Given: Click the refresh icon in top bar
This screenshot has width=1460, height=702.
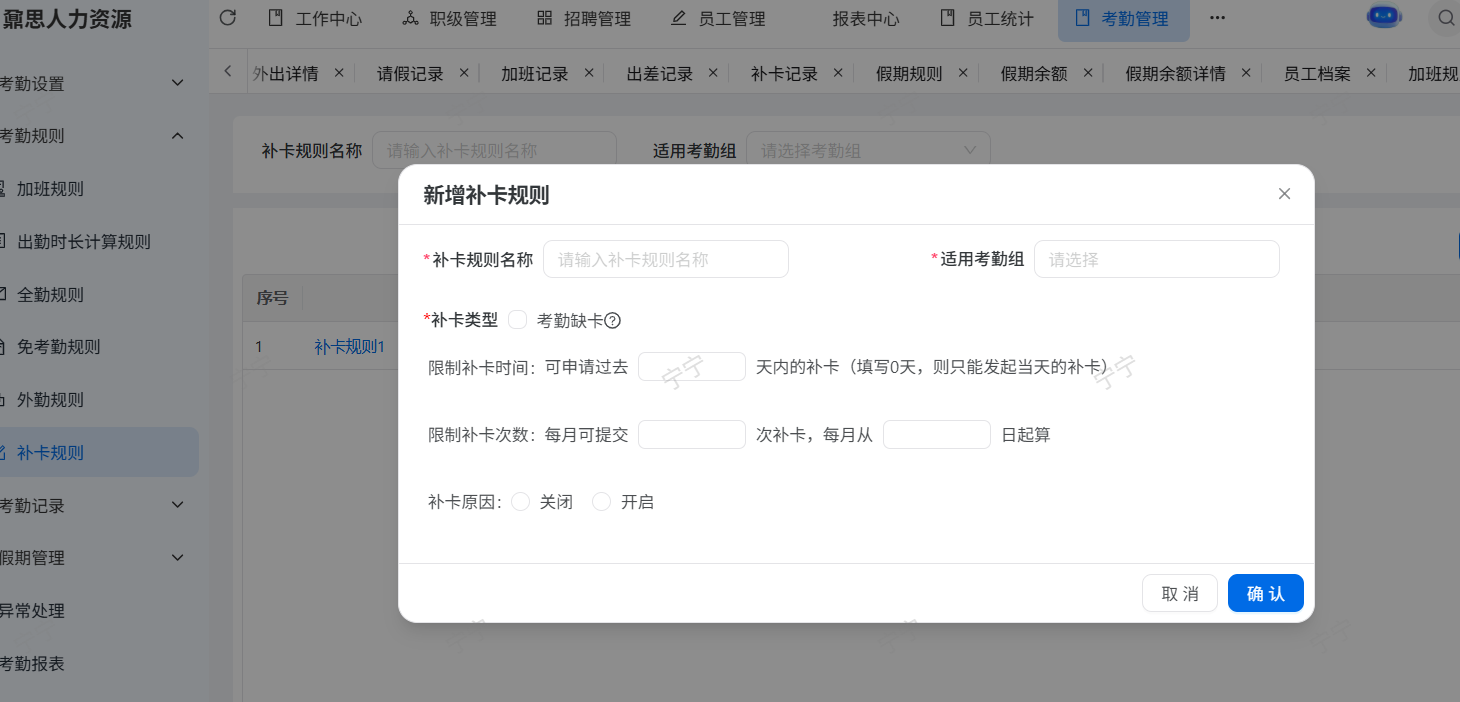Looking at the screenshot, I should (227, 18).
